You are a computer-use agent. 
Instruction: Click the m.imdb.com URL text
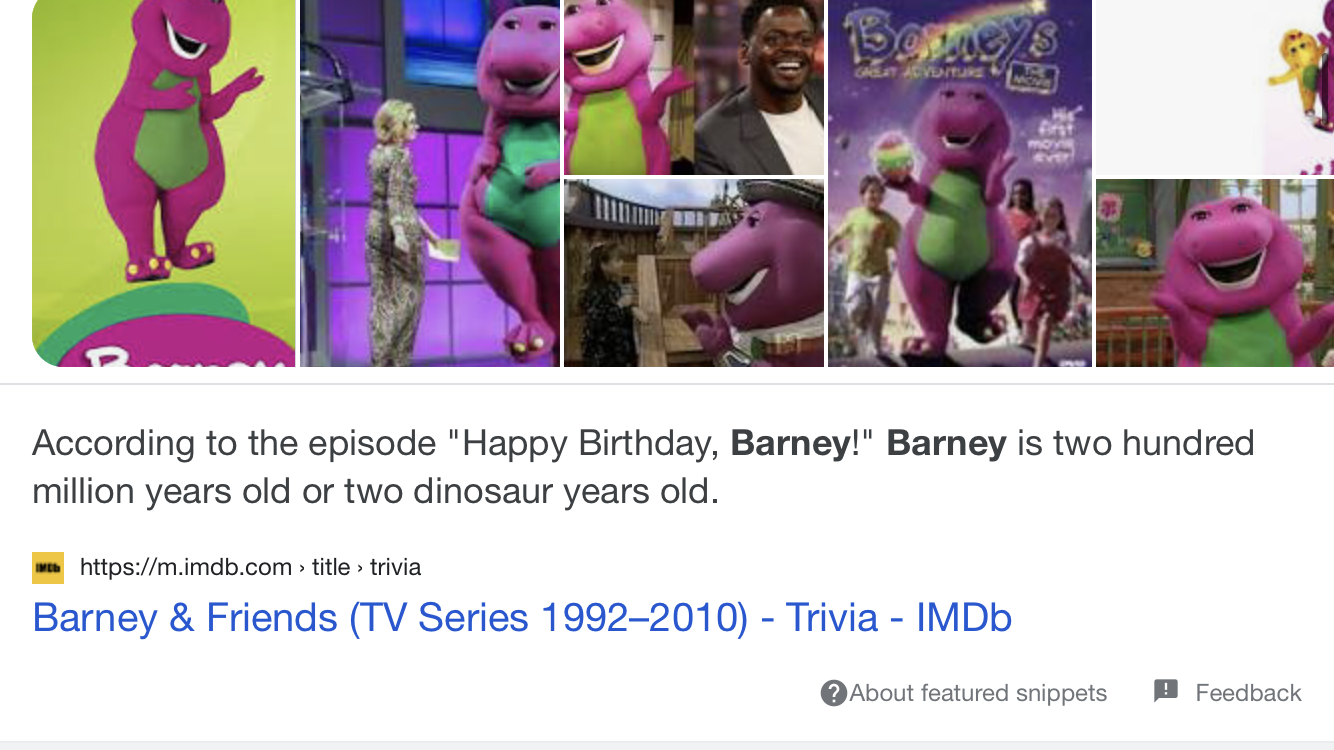(186, 567)
